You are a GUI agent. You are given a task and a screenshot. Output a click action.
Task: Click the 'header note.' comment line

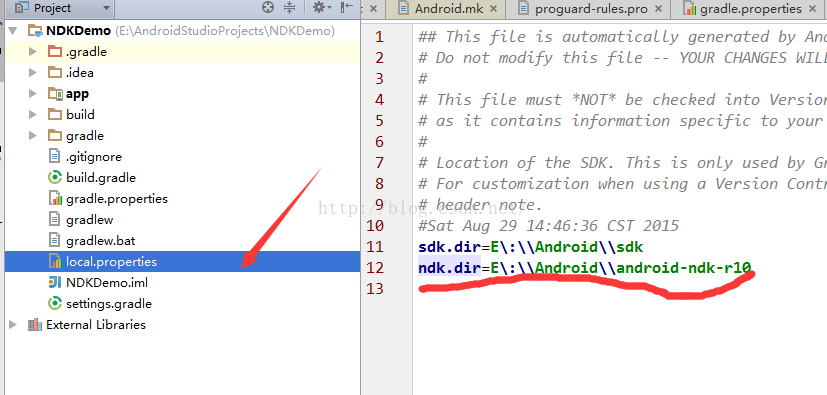480,205
